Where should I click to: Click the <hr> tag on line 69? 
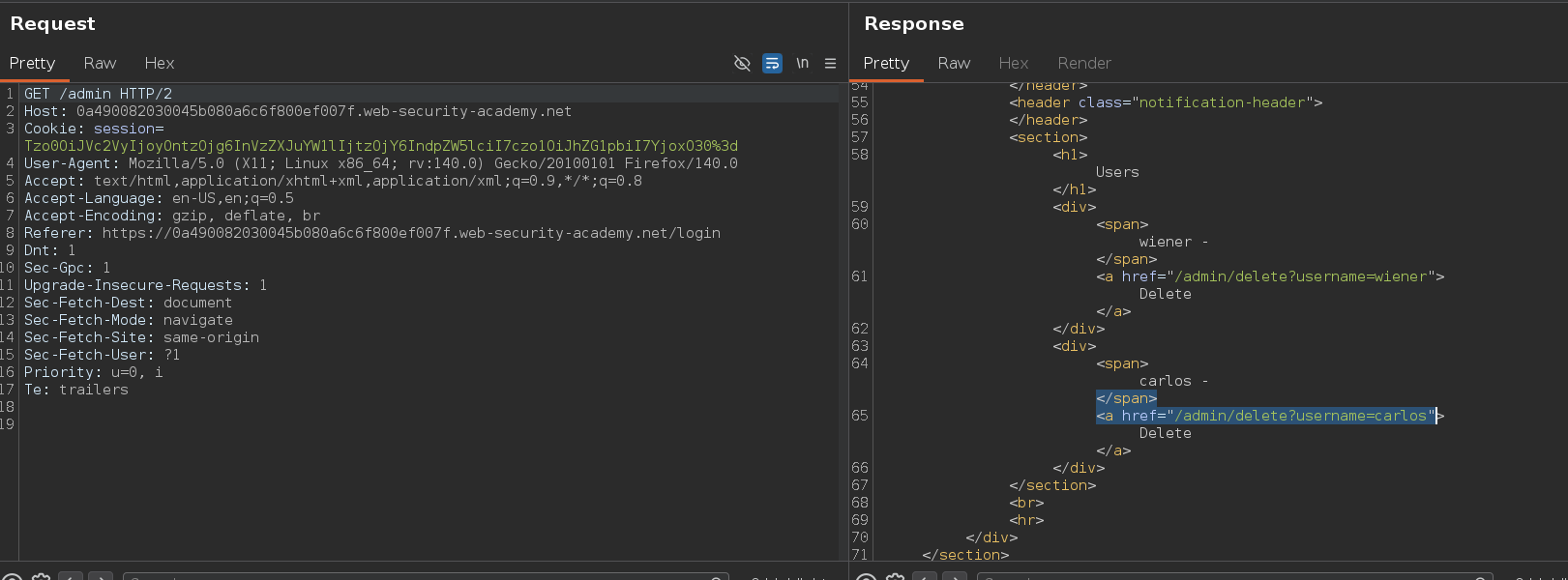(1026, 520)
